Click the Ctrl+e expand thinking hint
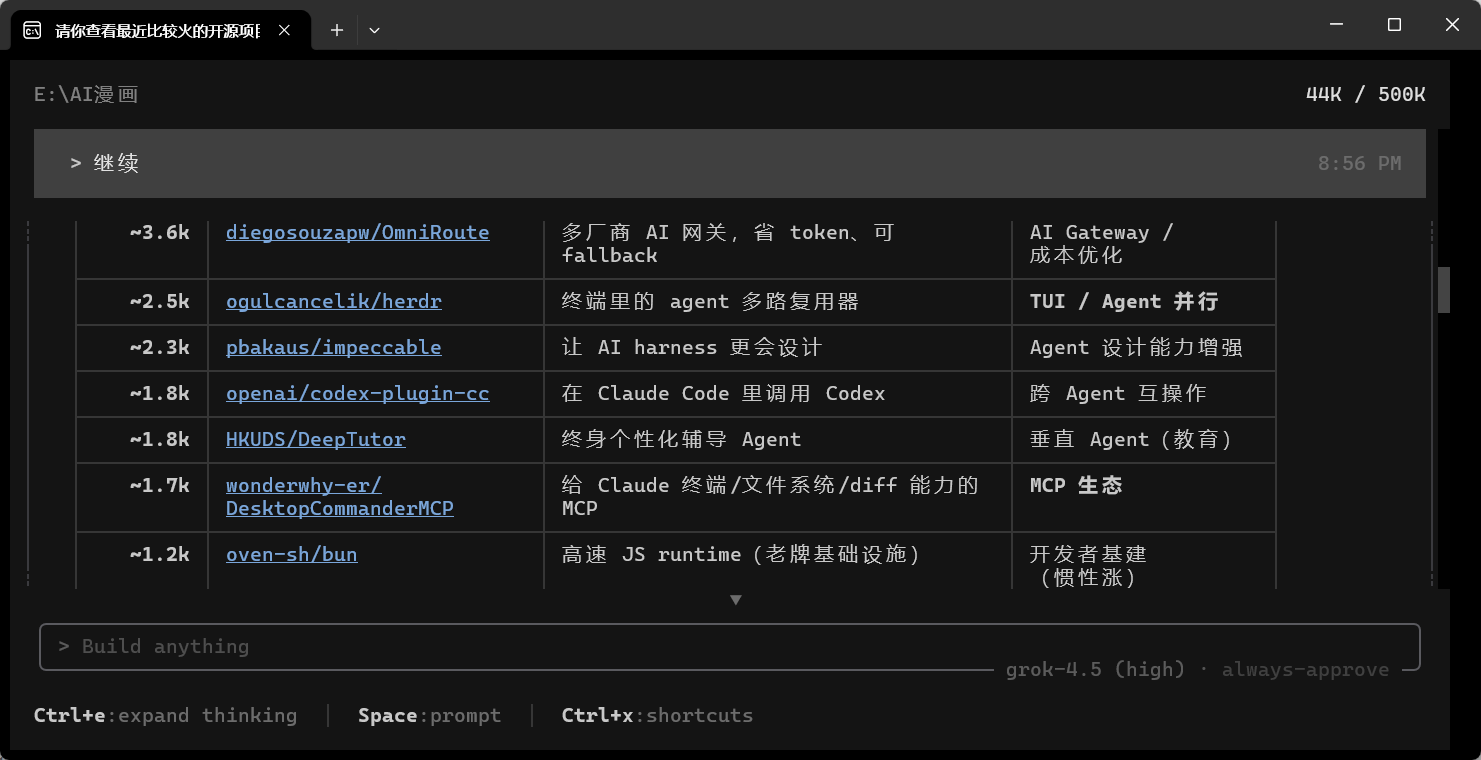This screenshot has width=1481, height=760. tap(166, 716)
